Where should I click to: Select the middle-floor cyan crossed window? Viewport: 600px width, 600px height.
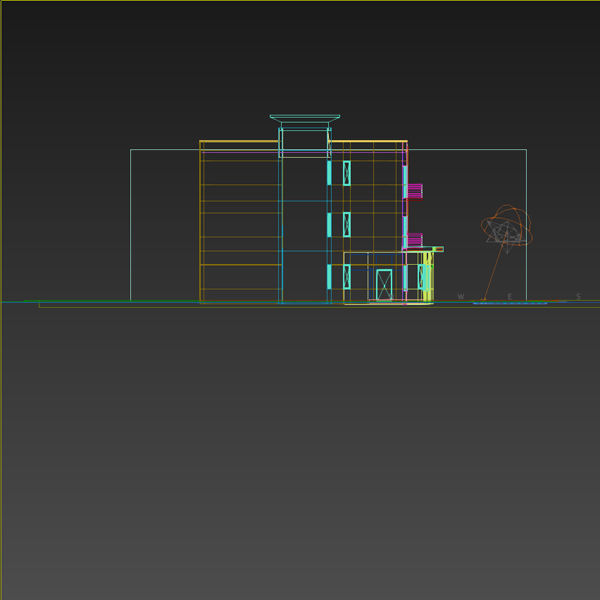(x=347, y=225)
